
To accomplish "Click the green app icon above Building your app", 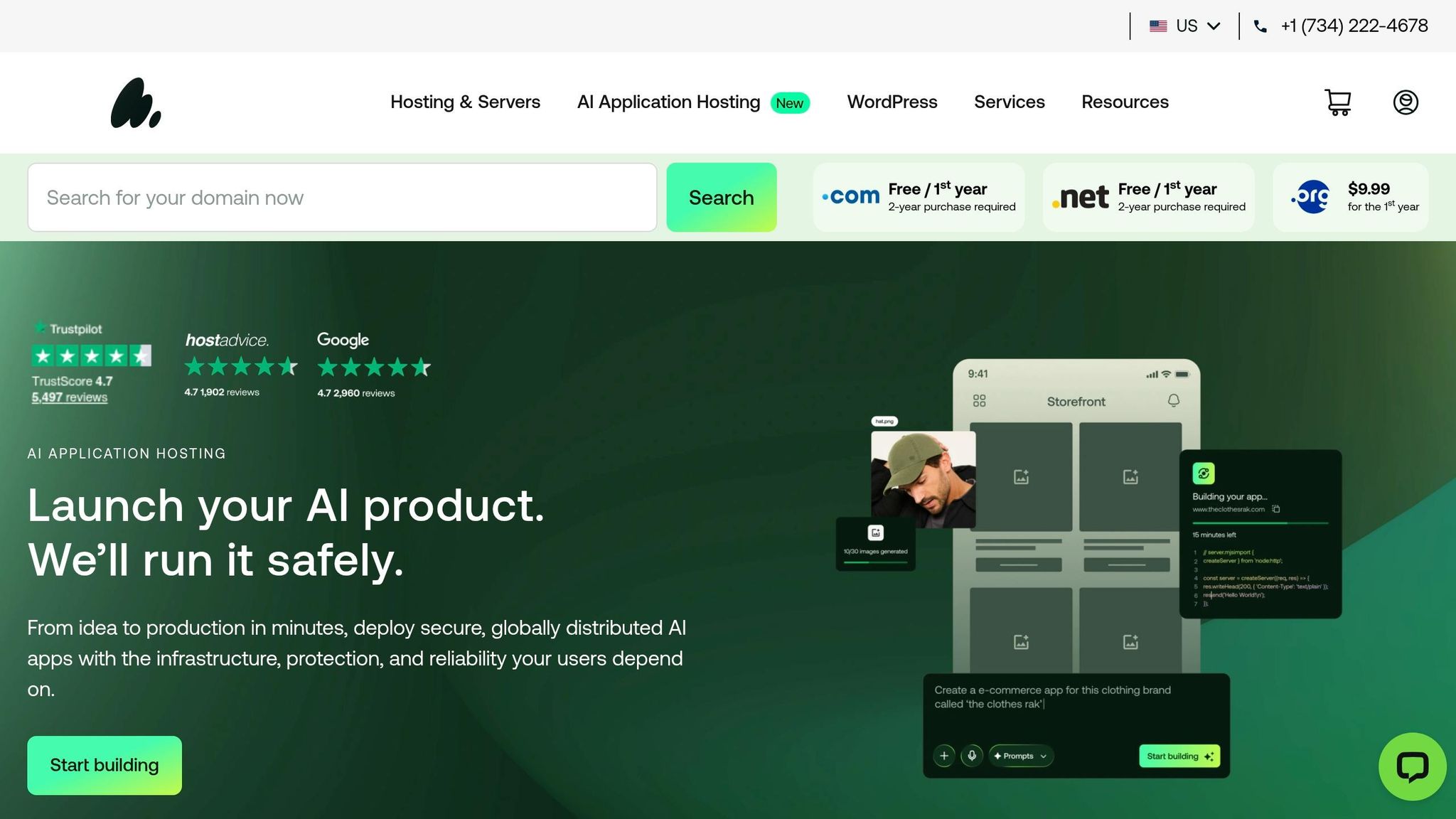I will pyautogui.click(x=1204, y=473).
